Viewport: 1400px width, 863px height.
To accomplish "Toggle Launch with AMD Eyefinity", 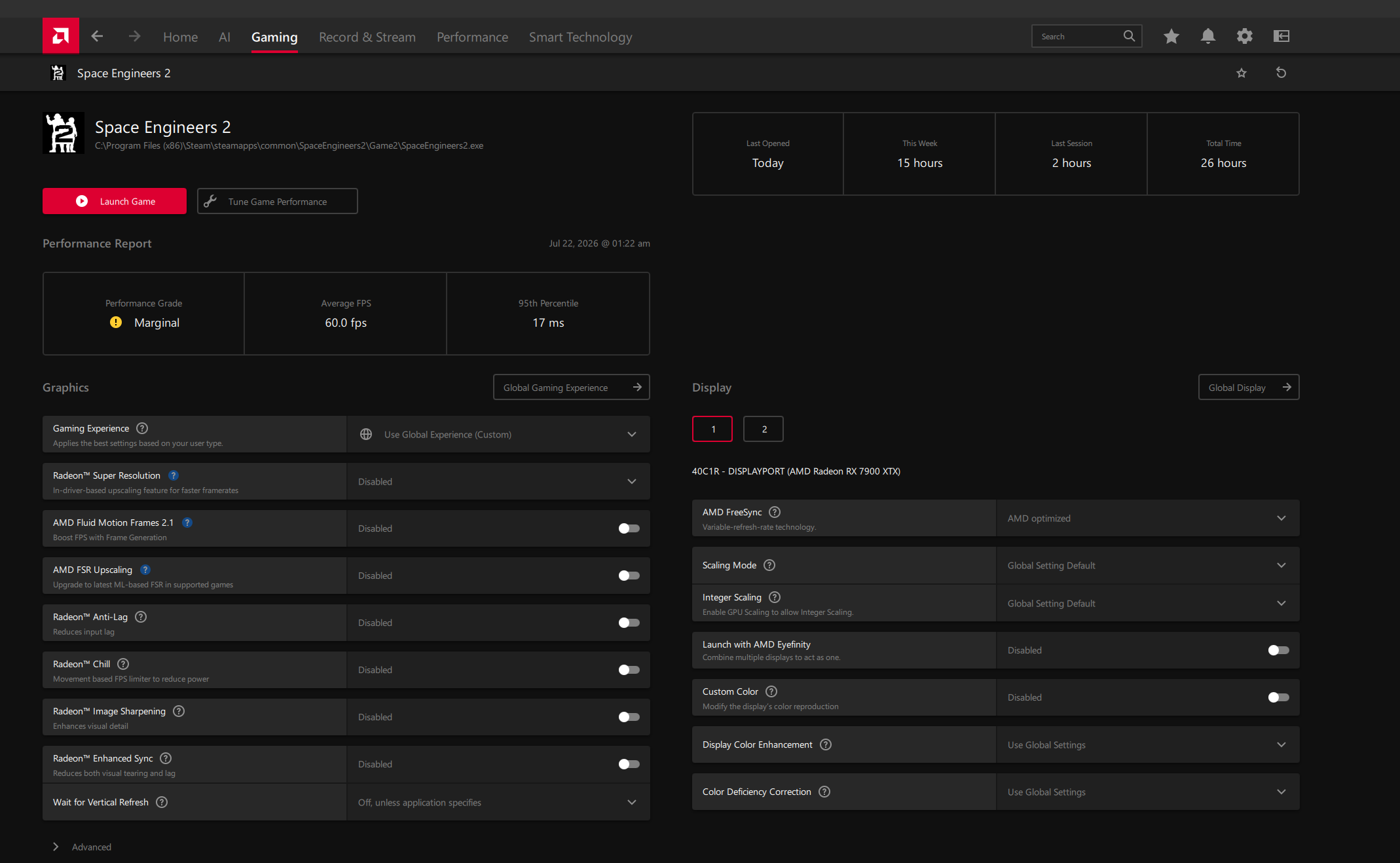I will pyautogui.click(x=1279, y=650).
